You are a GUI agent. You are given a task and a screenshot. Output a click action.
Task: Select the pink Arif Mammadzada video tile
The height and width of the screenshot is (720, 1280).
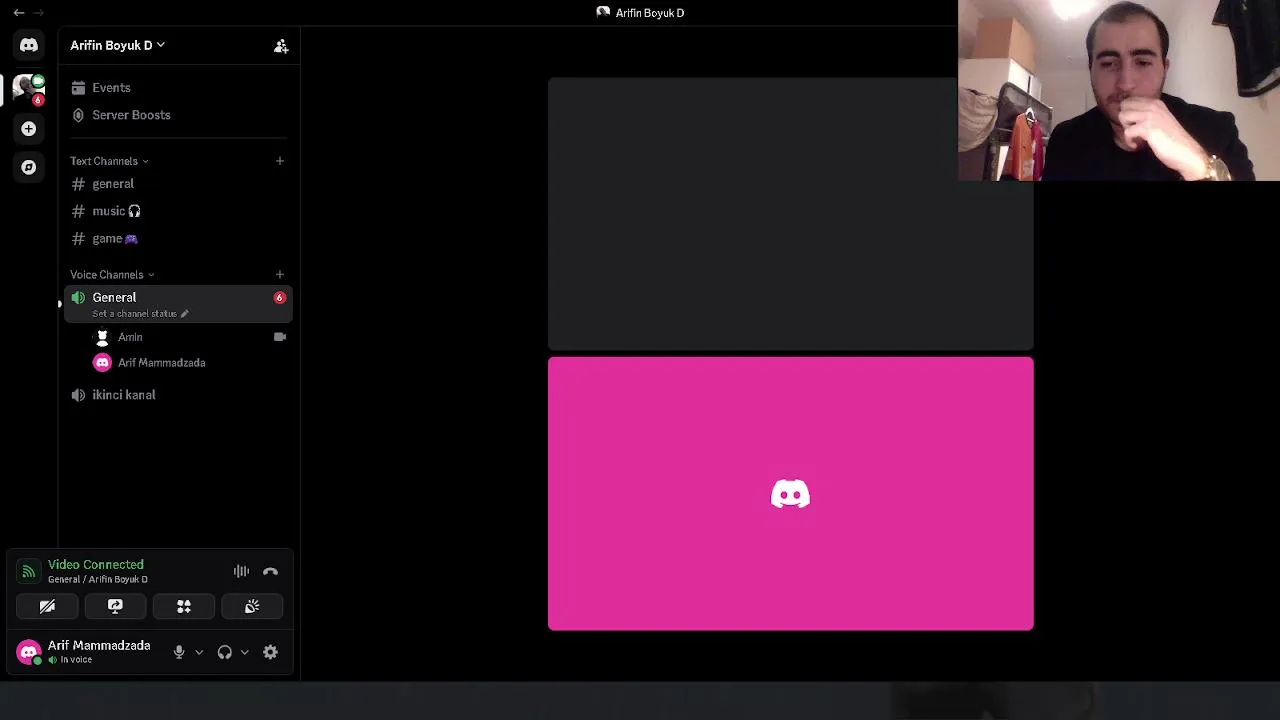pyautogui.click(x=790, y=494)
